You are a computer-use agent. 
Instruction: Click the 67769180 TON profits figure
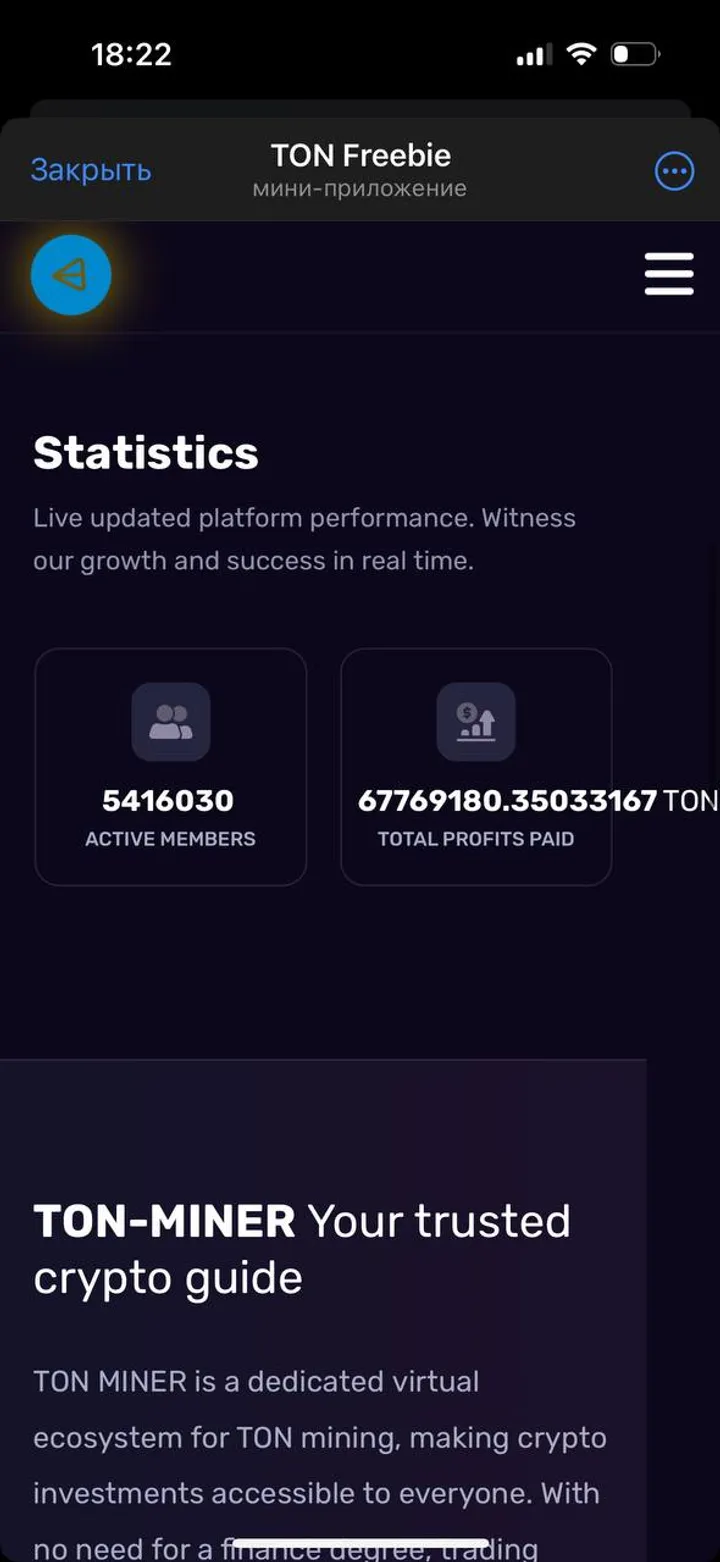[x=520, y=800]
